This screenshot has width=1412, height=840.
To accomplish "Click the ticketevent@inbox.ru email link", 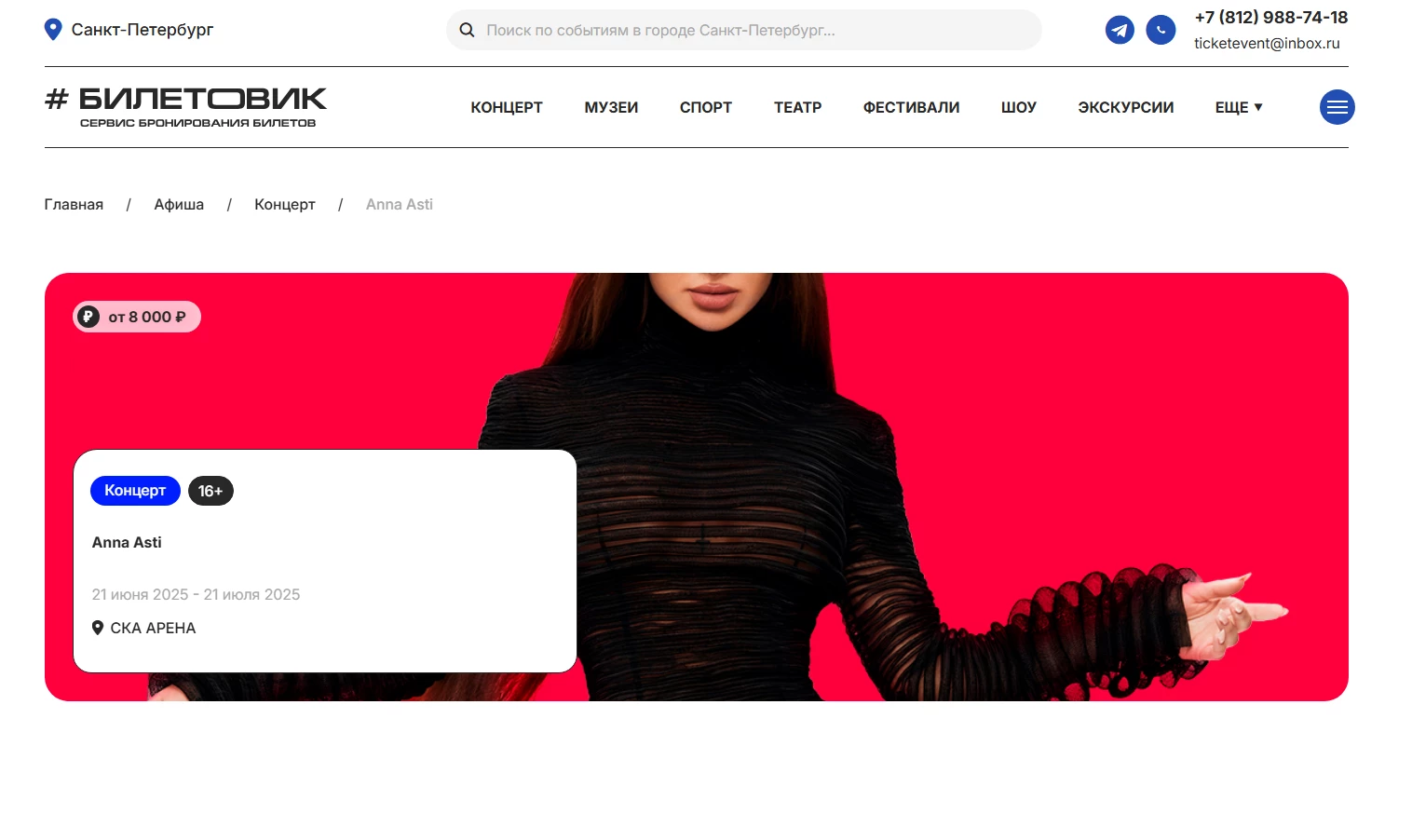I will (1267, 43).
